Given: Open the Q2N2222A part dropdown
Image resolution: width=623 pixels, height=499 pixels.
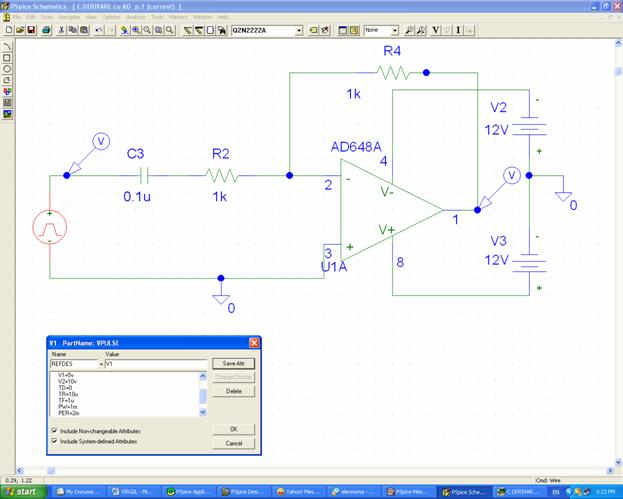Looking at the screenshot, I should tap(298, 31).
